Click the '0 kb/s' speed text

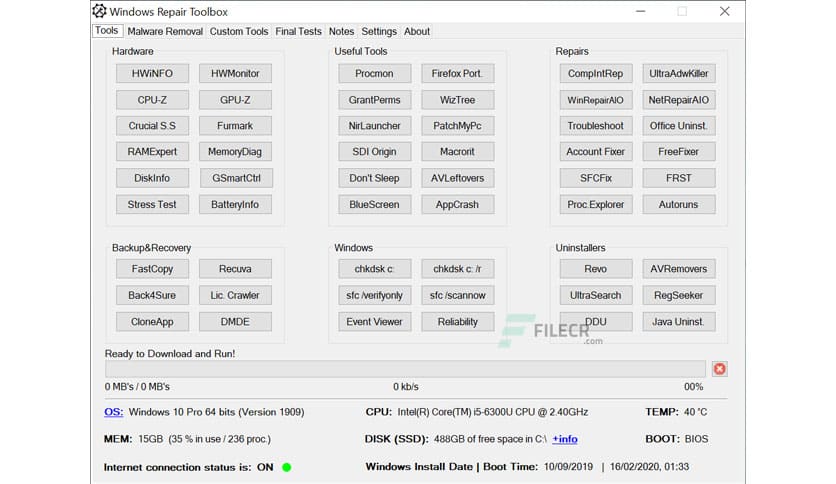(406, 387)
